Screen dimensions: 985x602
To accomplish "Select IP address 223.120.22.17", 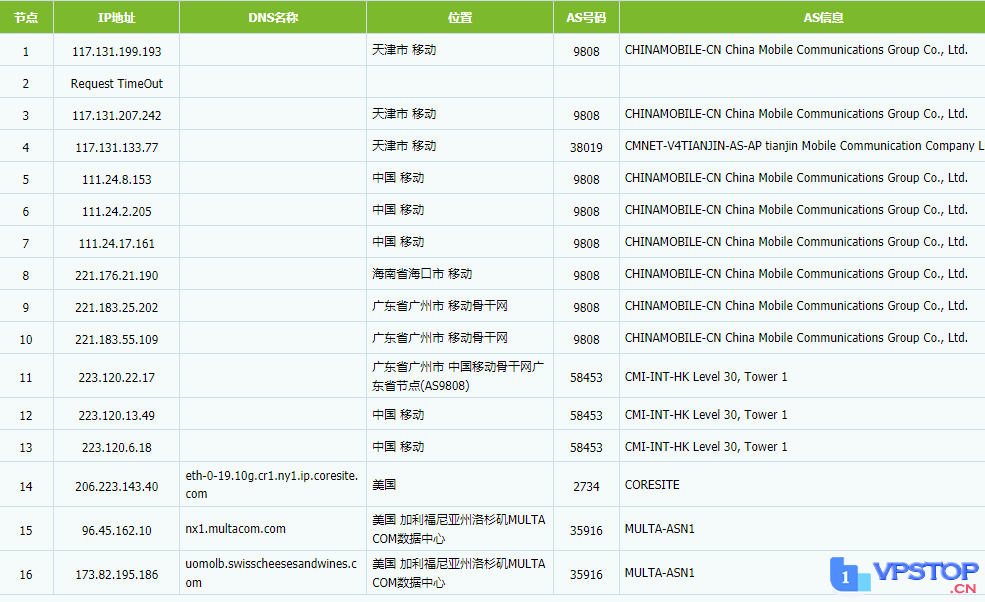I will [117, 378].
